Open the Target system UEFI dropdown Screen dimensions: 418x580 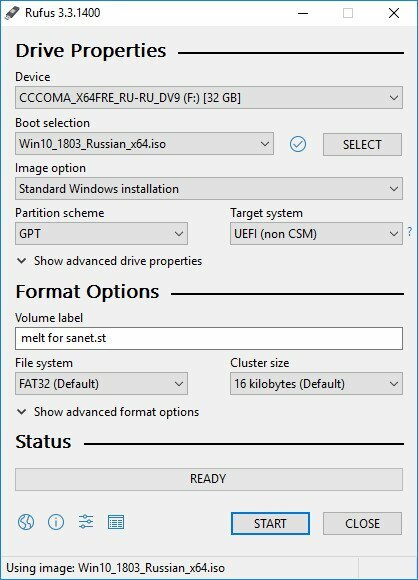coord(316,234)
